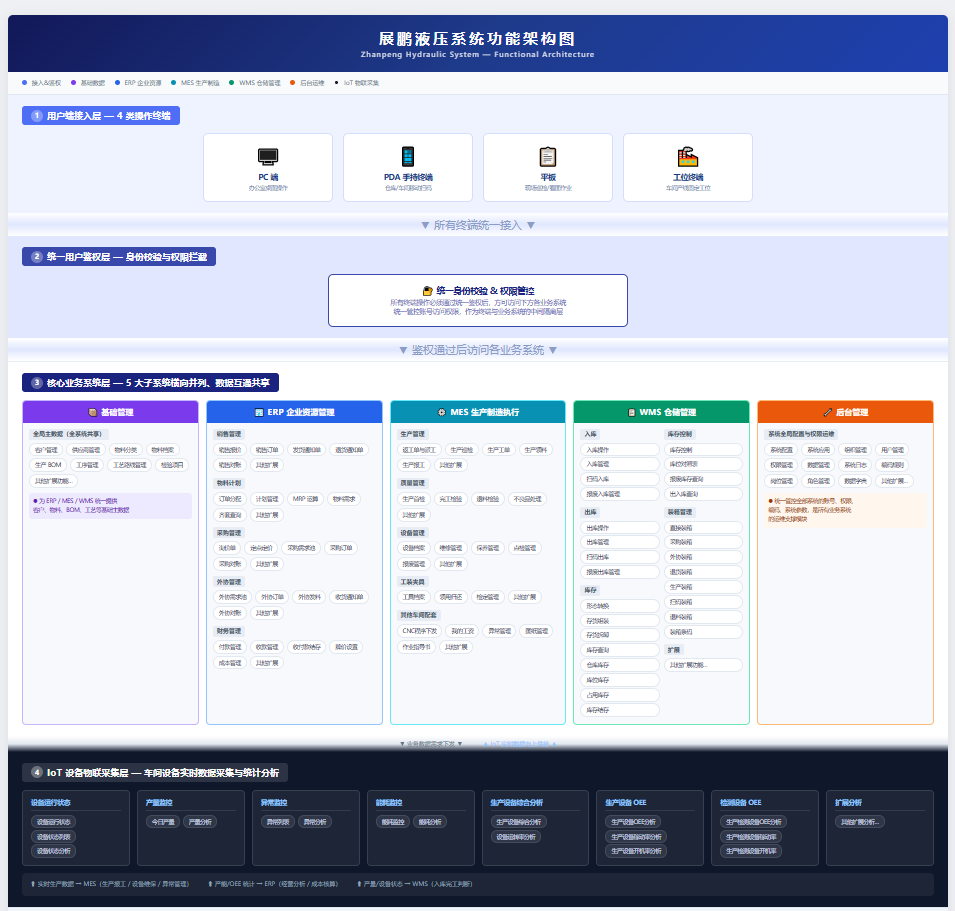Click the lock icon beside 统一身份校验
The width and height of the screenshot is (955, 911).
click(428, 291)
